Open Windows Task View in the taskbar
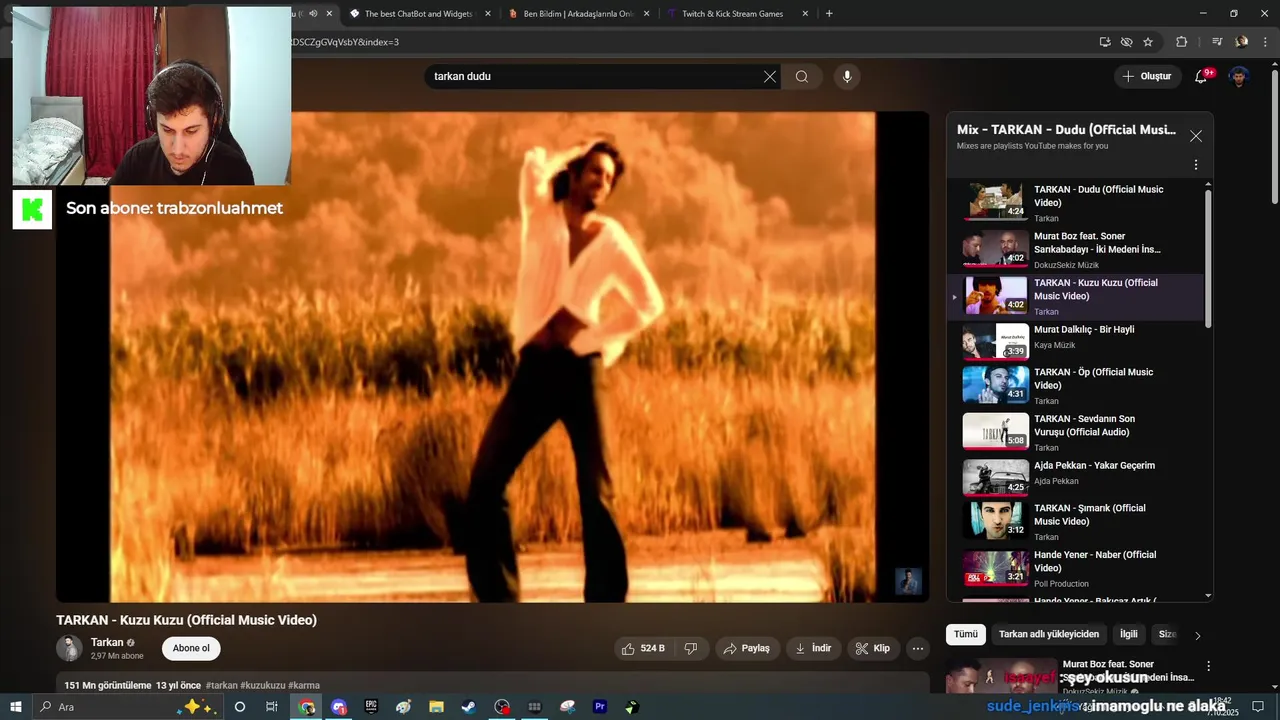The width and height of the screenshot is (1280, 720). (x=271, y=707)
